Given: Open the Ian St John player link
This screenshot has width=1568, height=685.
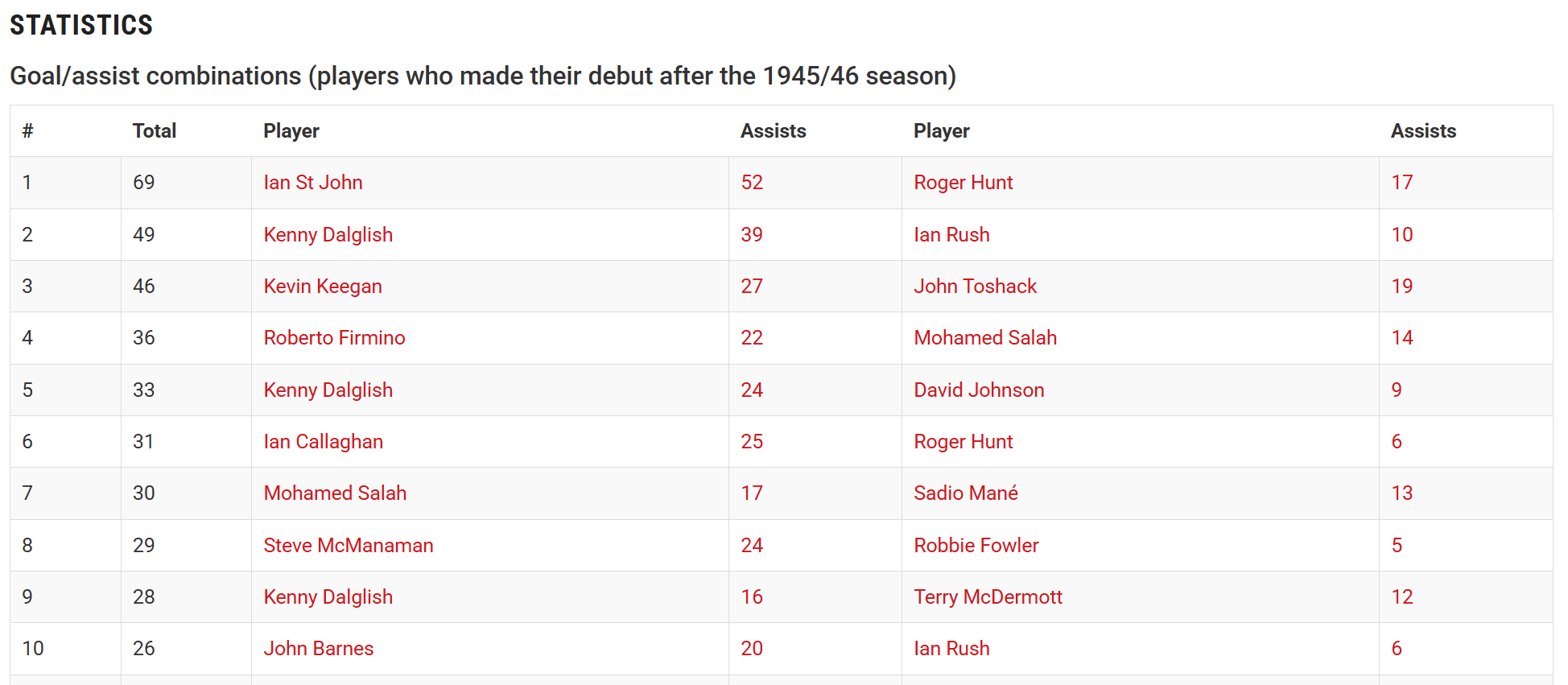Looking at the screenshot, I should coord(313,183).
